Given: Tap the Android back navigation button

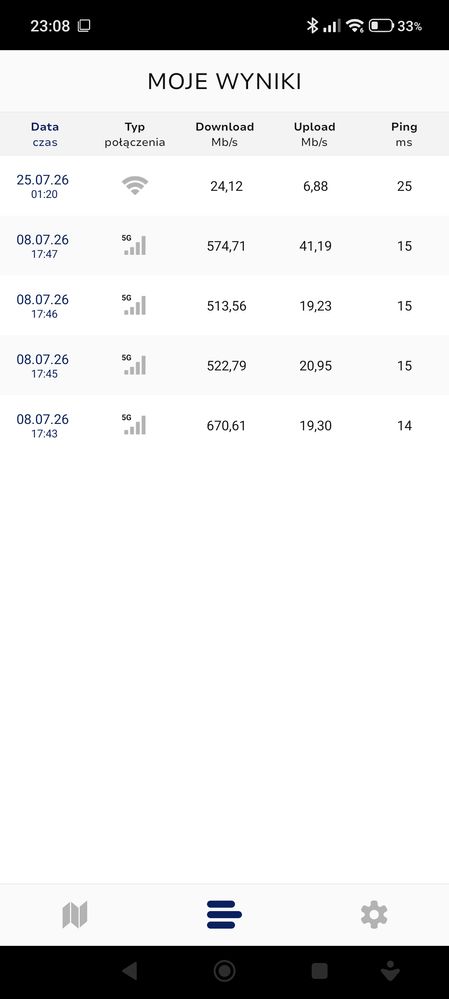Looking at the screenshot, I should [129, 971].
